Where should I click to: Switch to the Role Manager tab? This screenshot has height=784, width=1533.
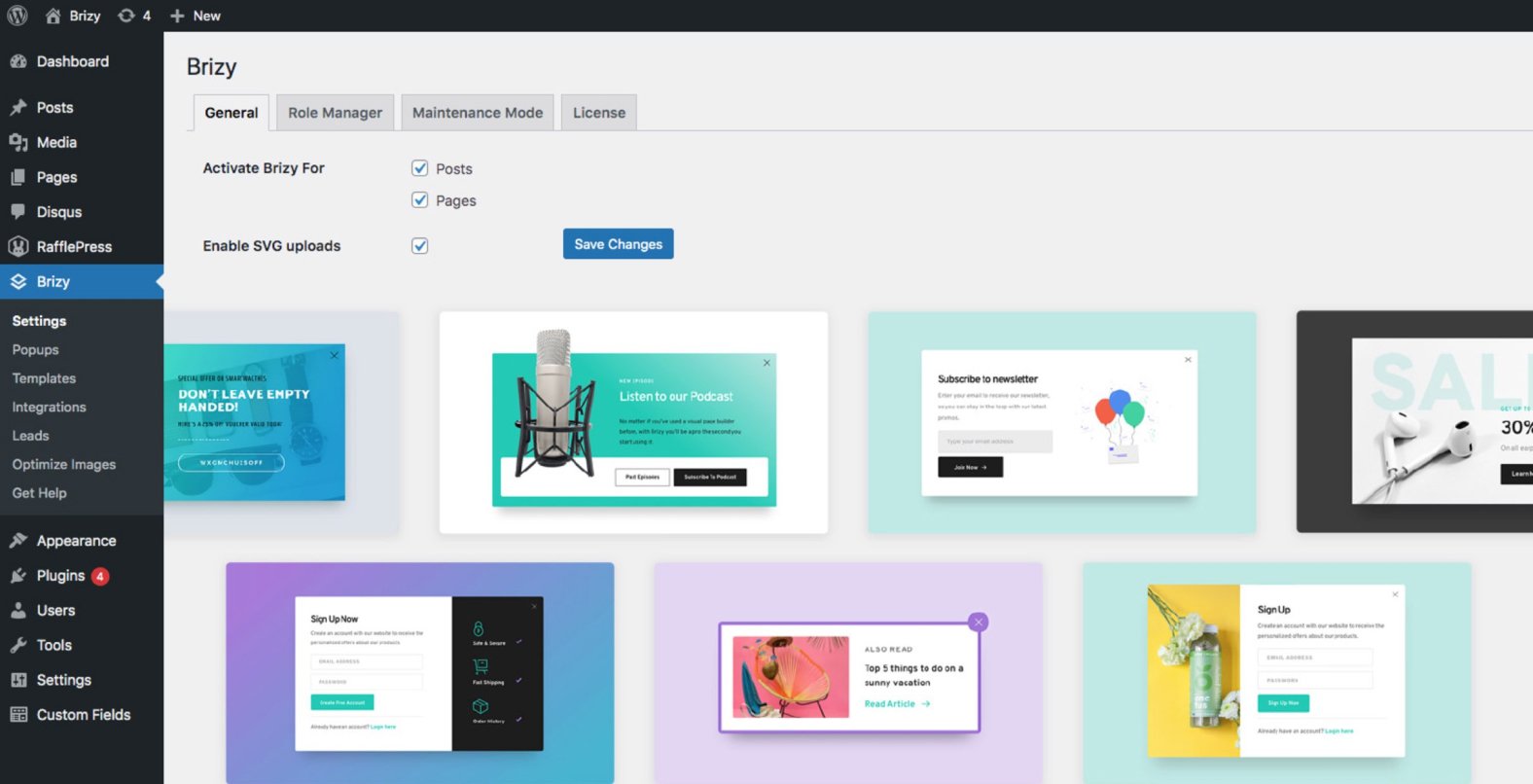pos(335,113)
